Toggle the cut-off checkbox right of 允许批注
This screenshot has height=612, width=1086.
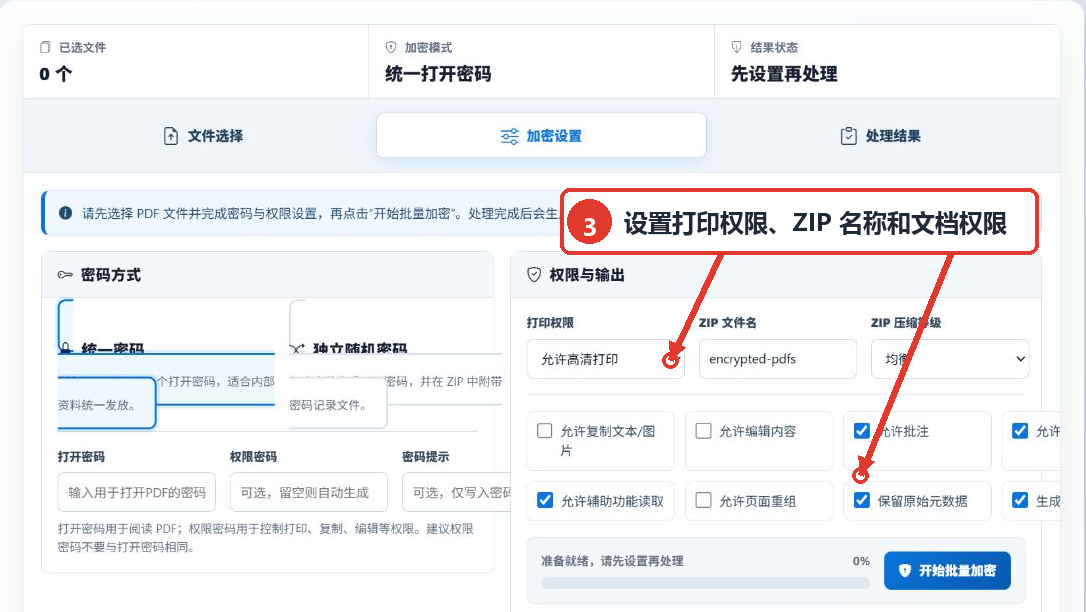pyautogui.click(x=1020, y=431)
